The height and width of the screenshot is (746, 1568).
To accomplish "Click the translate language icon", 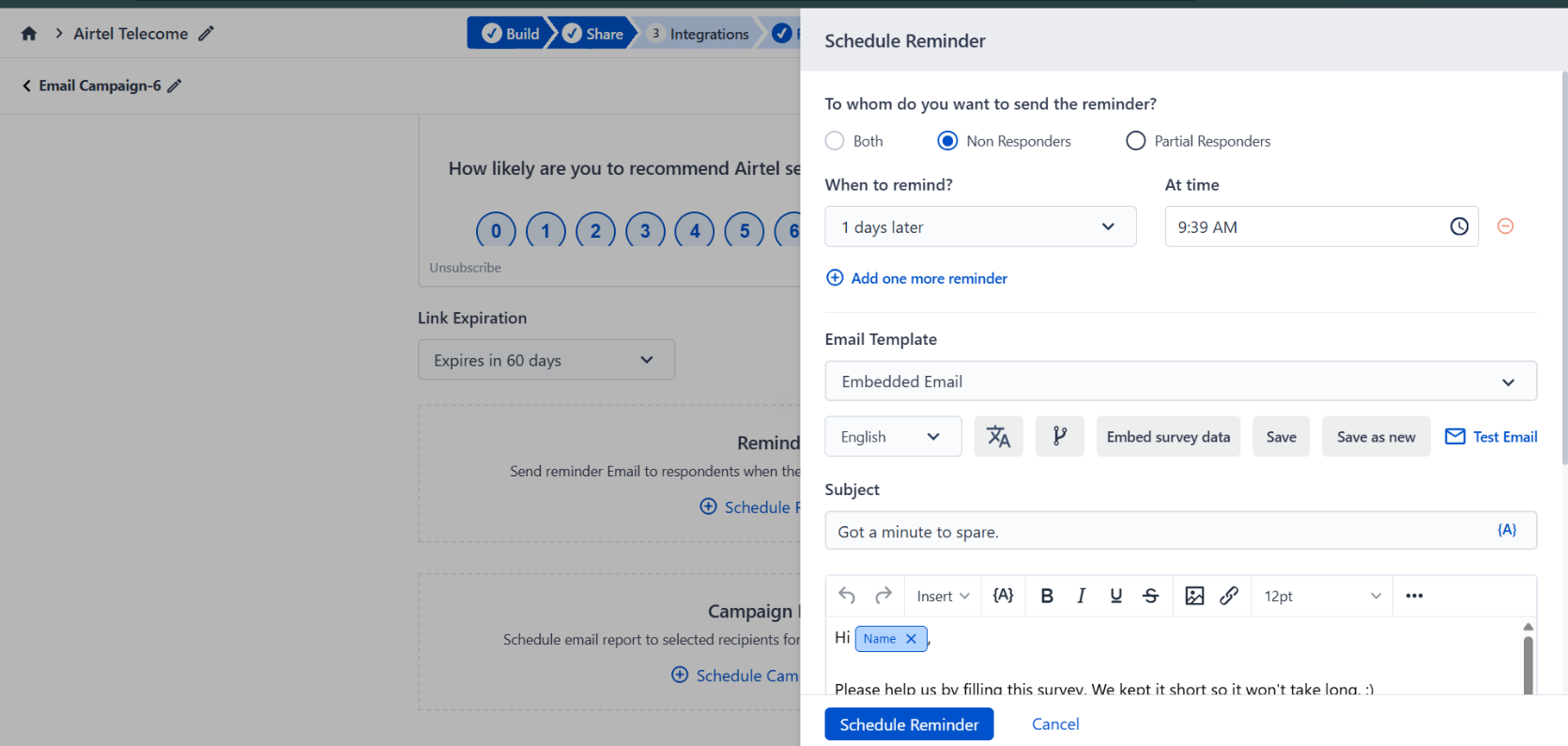I will 998,437.
